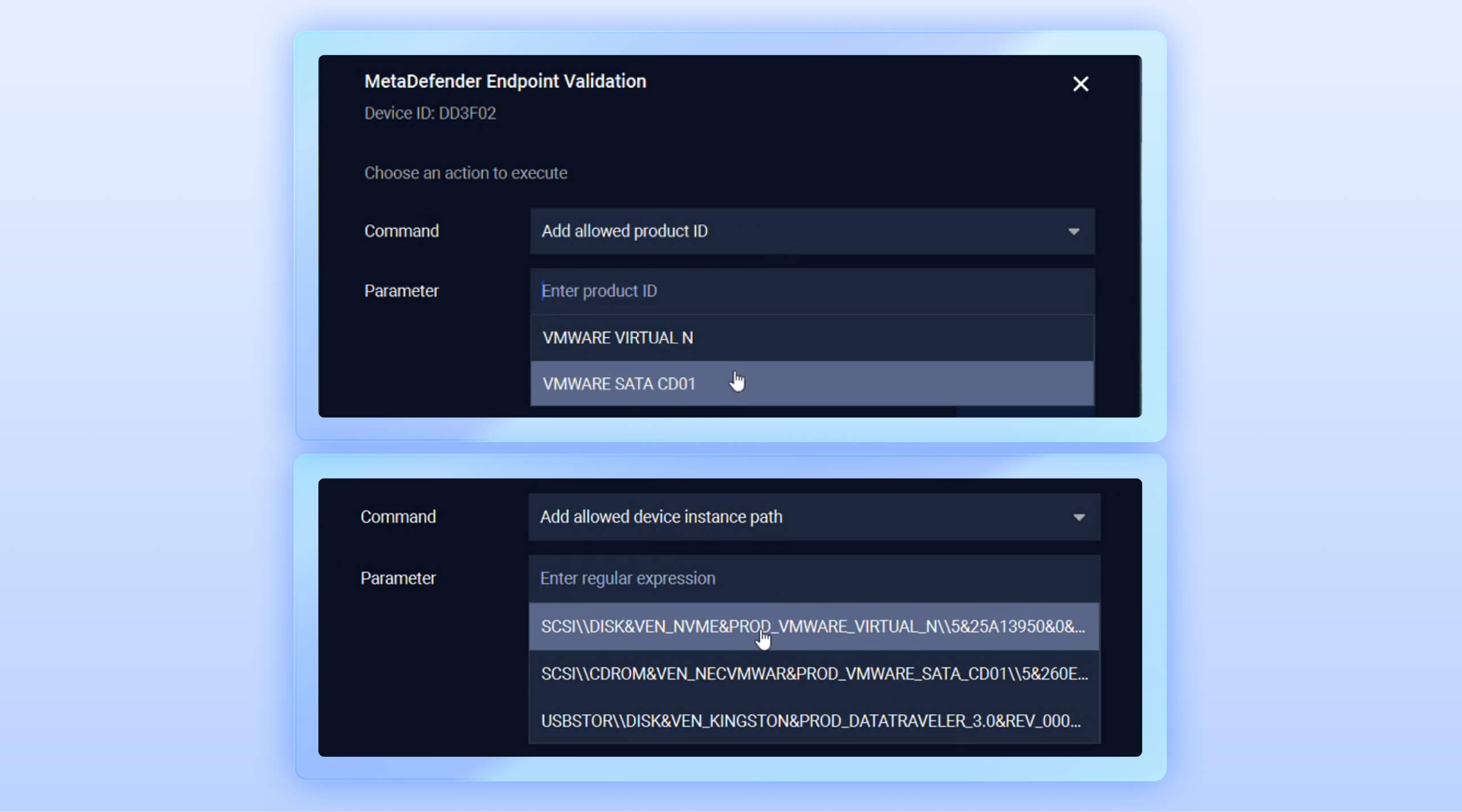Pick the SCSI DISK VEN_NVME instance path
This screenshot has width=1462, height=812.
pos(813,626)
